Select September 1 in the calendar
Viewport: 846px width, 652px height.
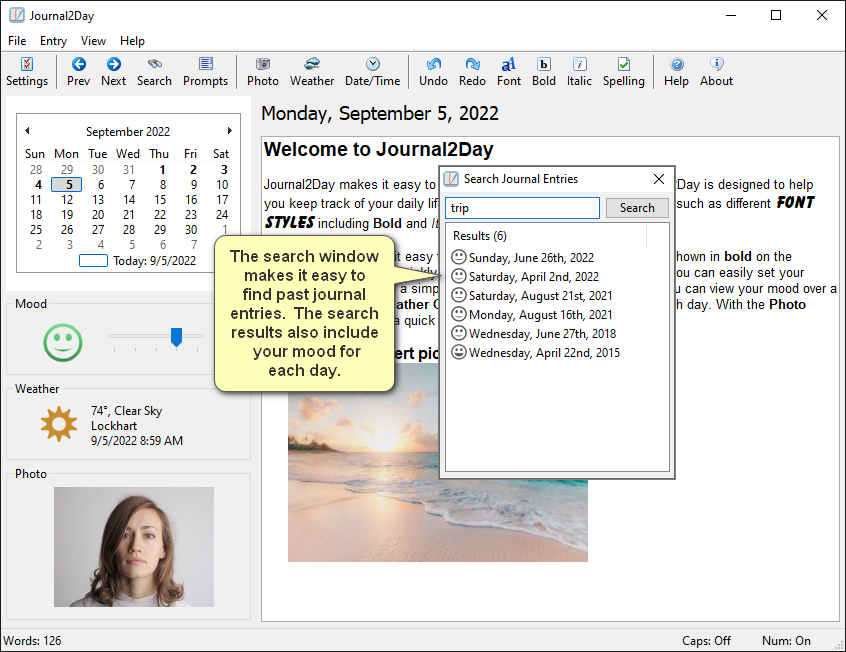[162, 169]
